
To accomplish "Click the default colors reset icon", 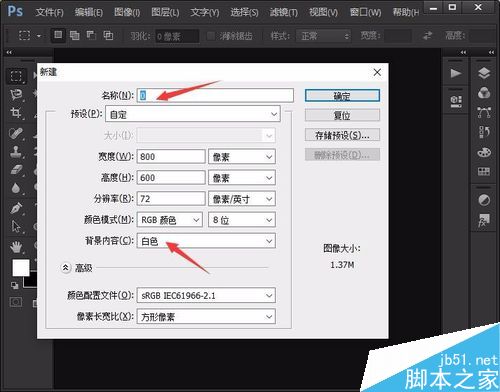I will coord(15,285).
